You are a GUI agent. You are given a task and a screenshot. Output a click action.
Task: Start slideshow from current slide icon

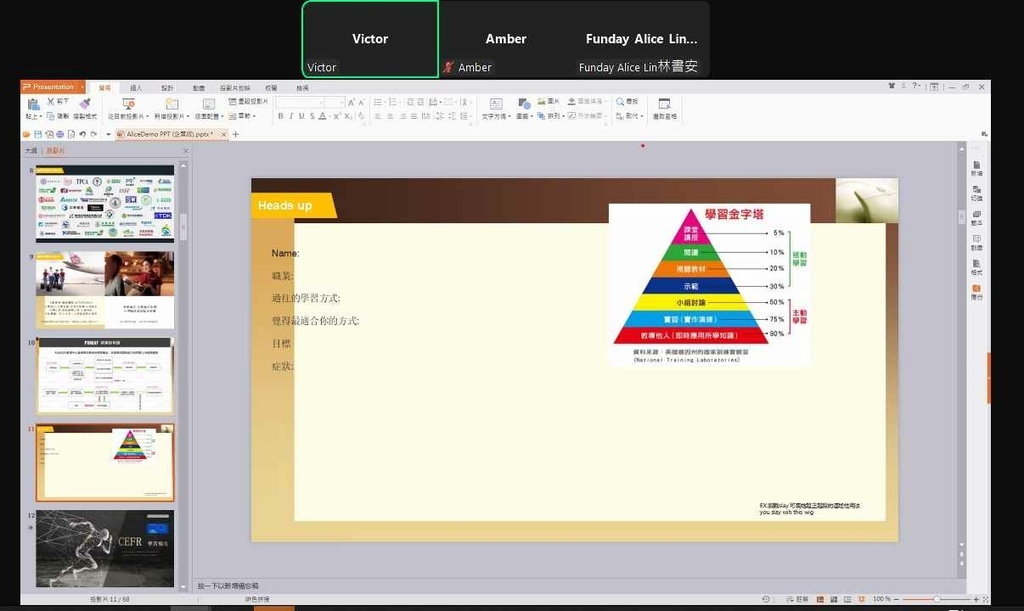pos(129,104)
